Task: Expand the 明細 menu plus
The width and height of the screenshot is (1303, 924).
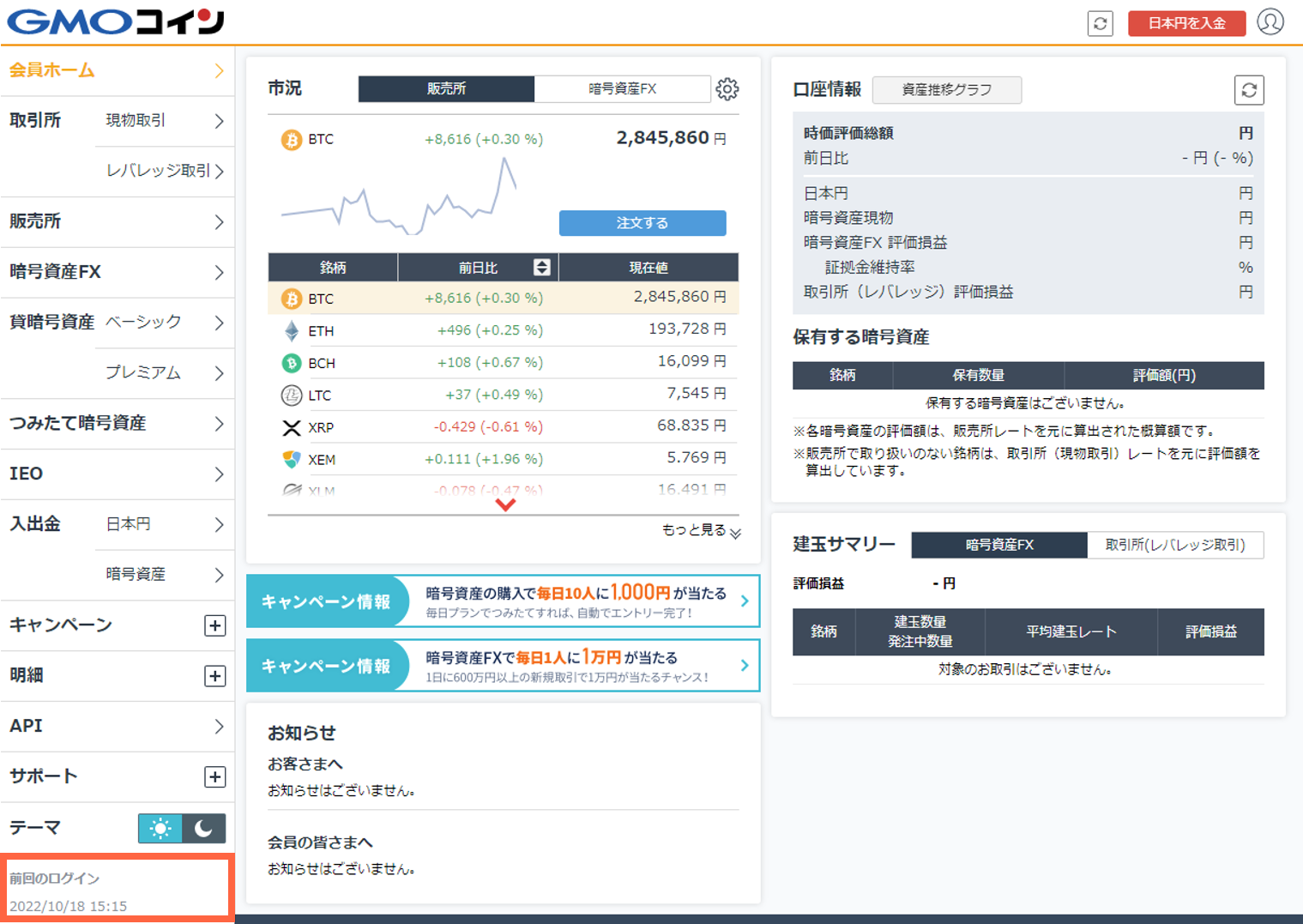Action: 215,676
